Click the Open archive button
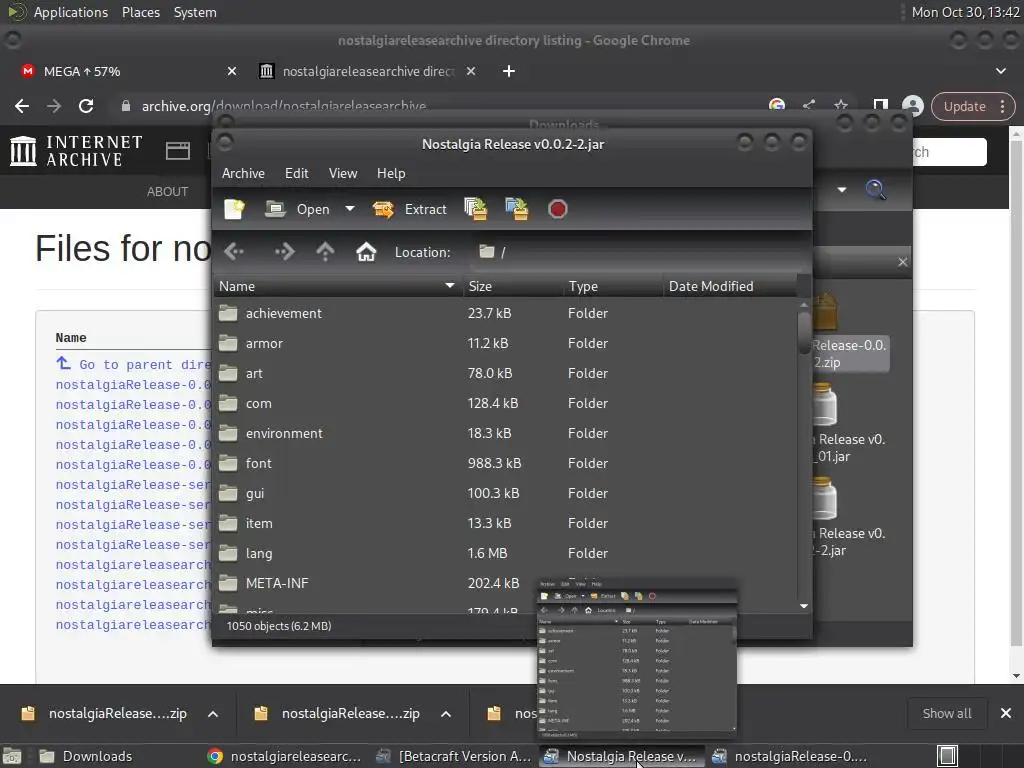The image size is (1024, 768). click(297, 209)
